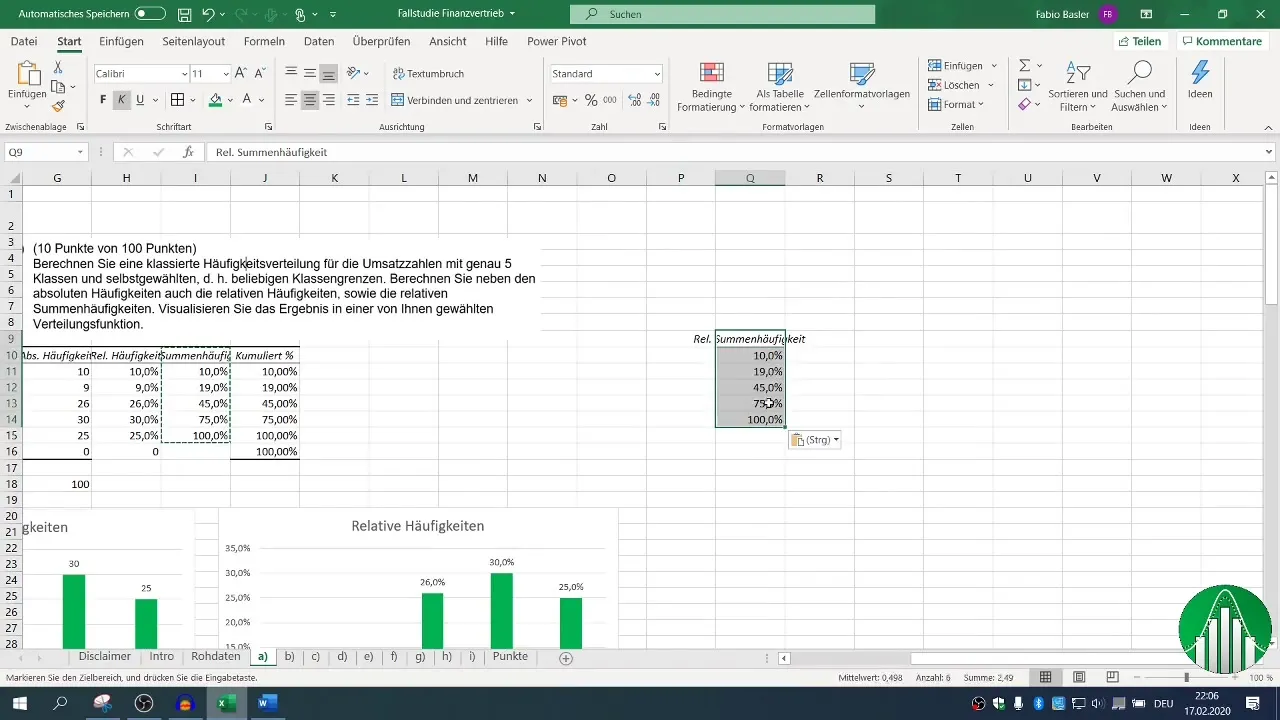1280x720 pixels.
Task: Switch to the Formeln ribbon tab
Action: click(264, 42)
